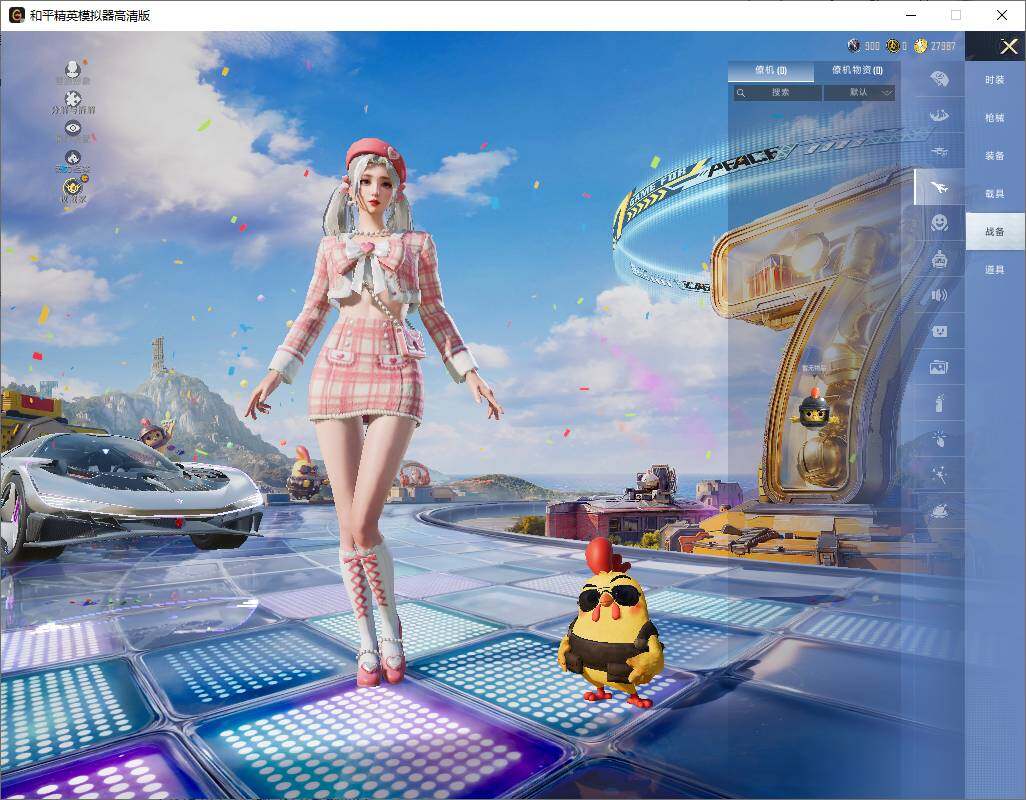
Task: Select the smiley card subcategory icon
Action: (x=939, y=331)
